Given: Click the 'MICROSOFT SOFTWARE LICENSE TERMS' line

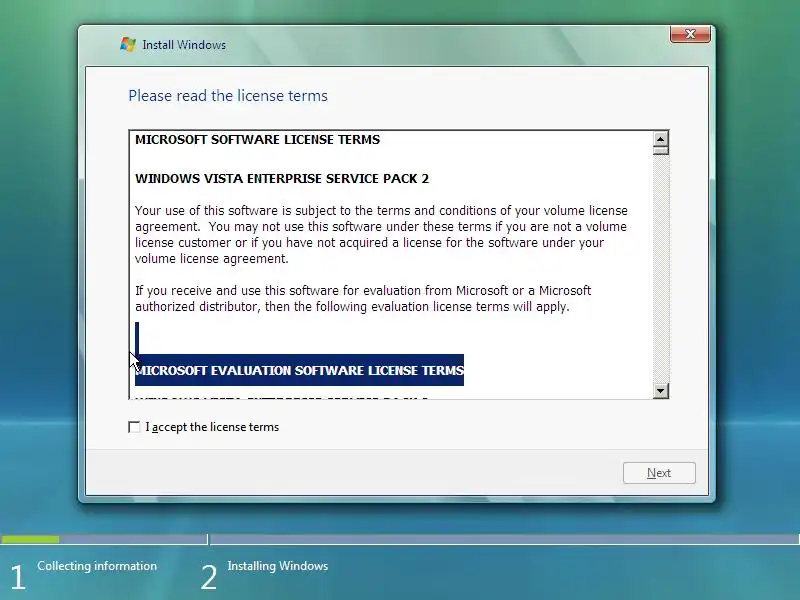Looking at the screenshot, I should [258, 140].
